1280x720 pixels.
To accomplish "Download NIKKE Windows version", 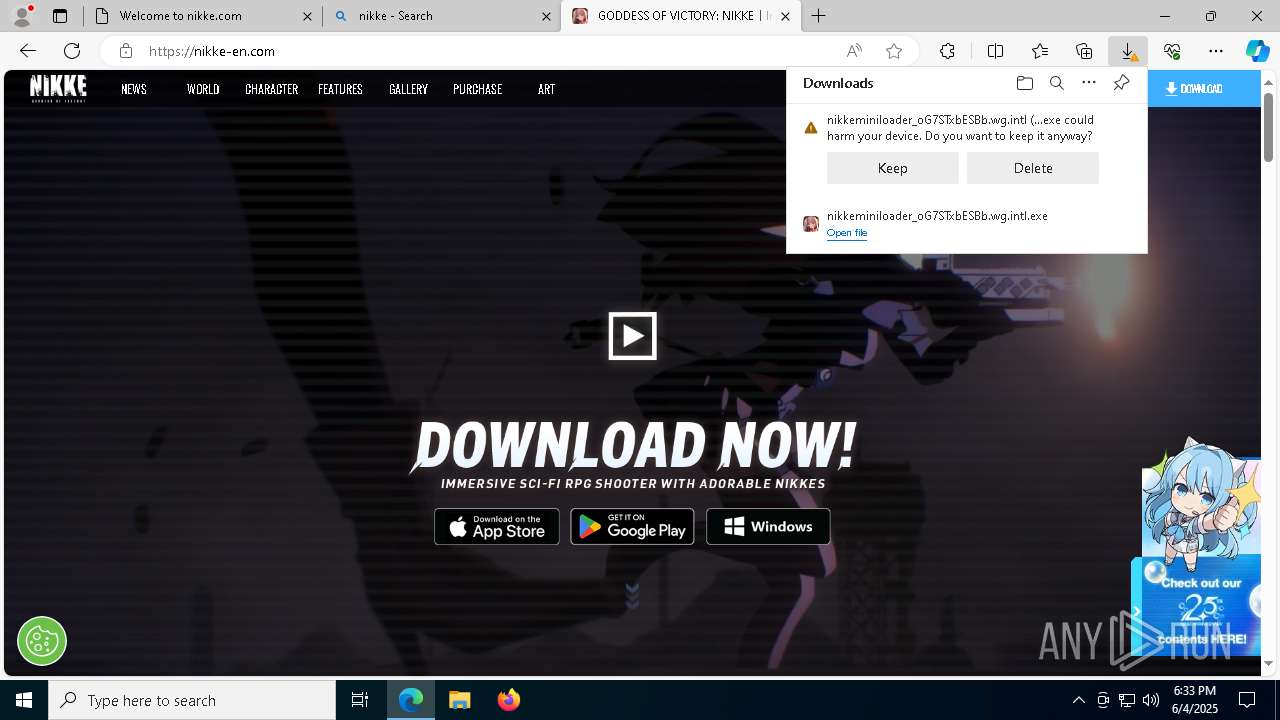I will (x=768, y=527).
